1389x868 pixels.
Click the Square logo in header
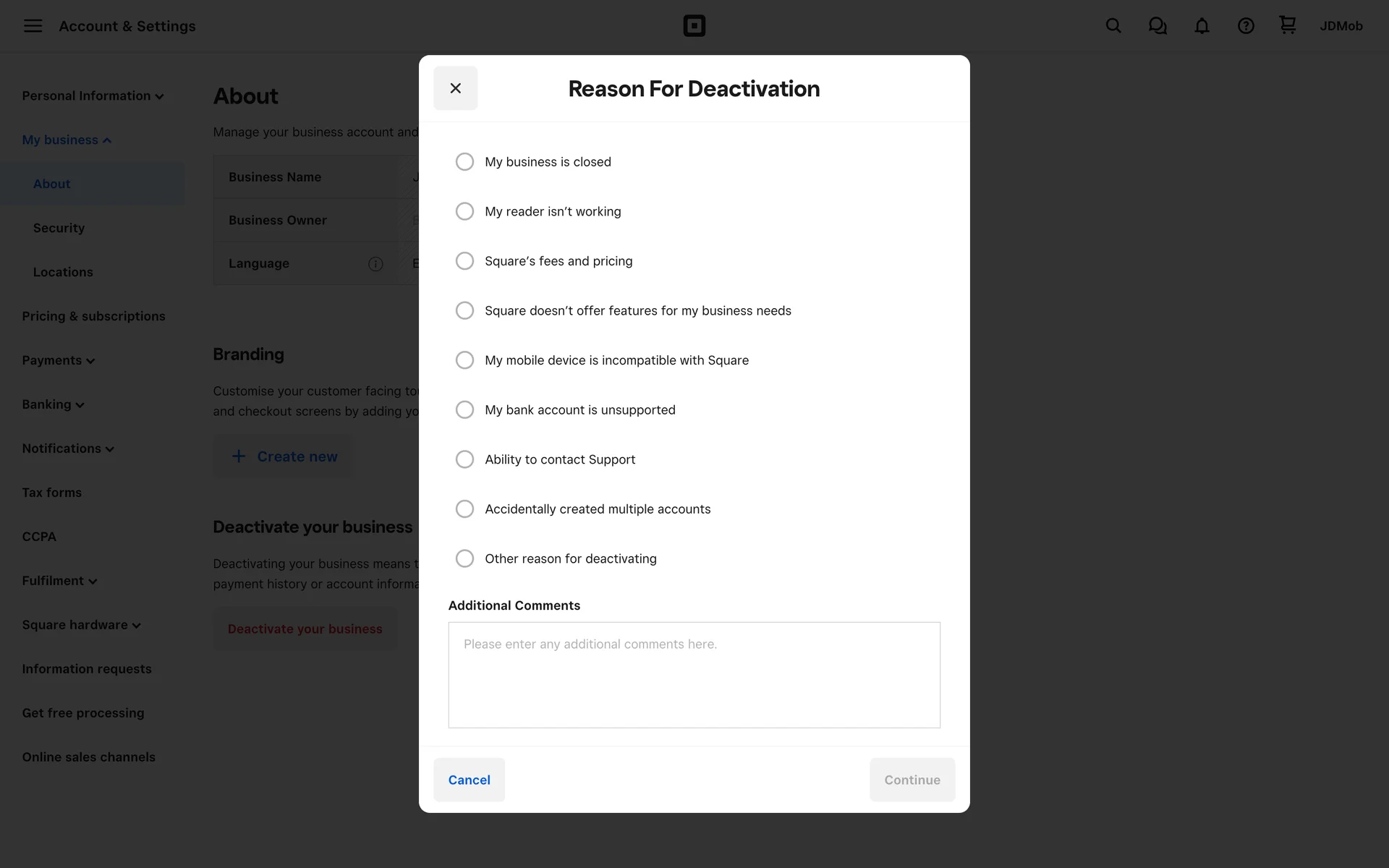[694, 26]
